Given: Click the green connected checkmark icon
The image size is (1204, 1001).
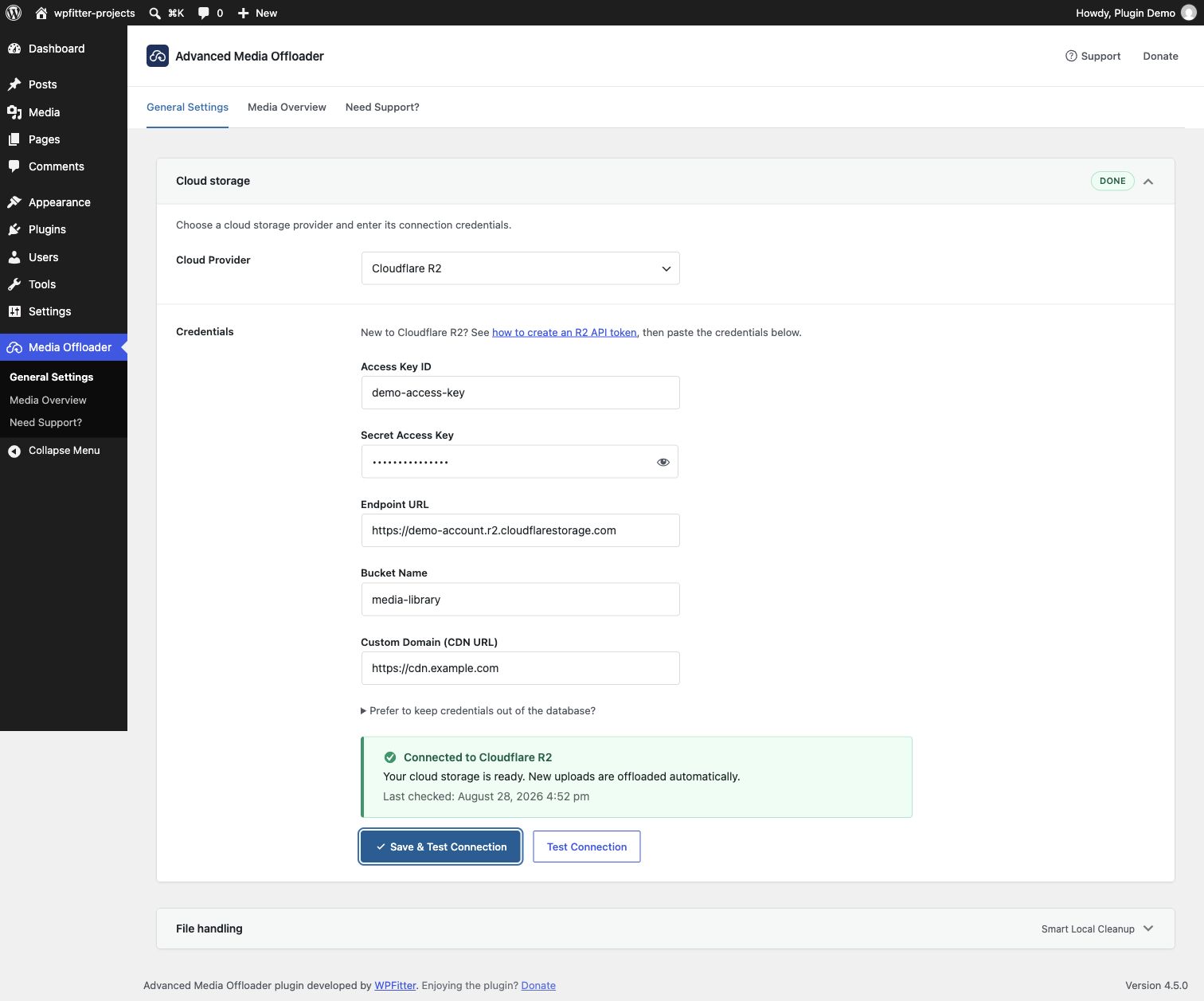Looking at the screenshot, I should click(x=390, y=757).
